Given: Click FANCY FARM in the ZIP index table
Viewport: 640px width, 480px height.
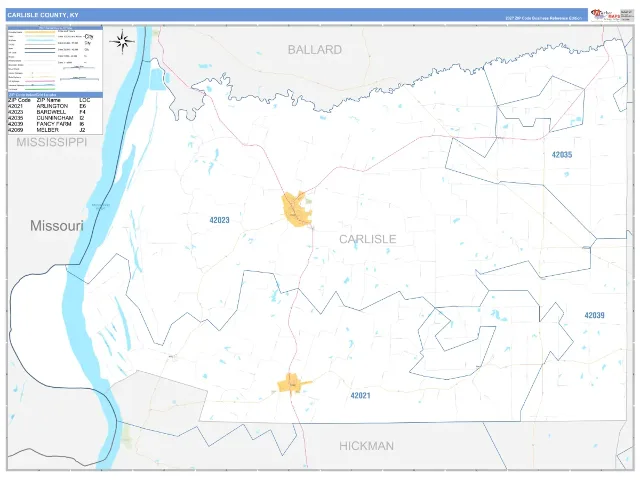Looking at the screenshot, I should [x=54, y=124].
